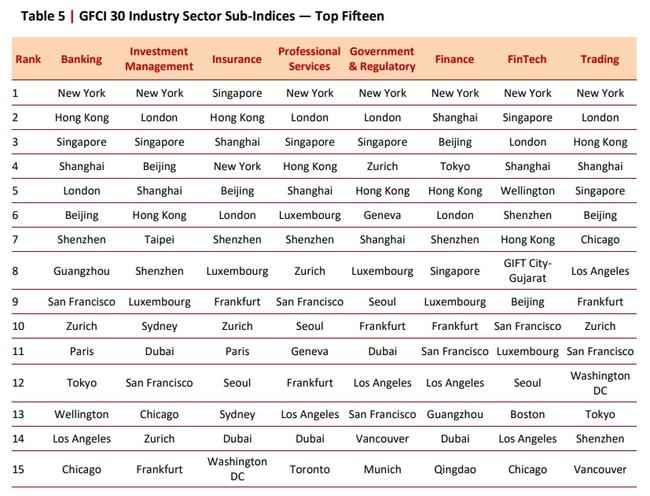The image size is (650, 496).
Task: Click the Taipei cell
Action: point(159,240)
